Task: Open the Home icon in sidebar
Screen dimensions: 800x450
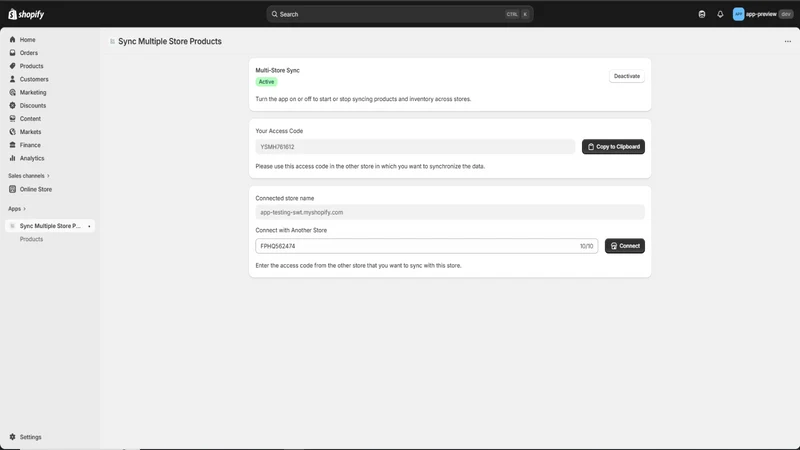Action: [13, 39]
